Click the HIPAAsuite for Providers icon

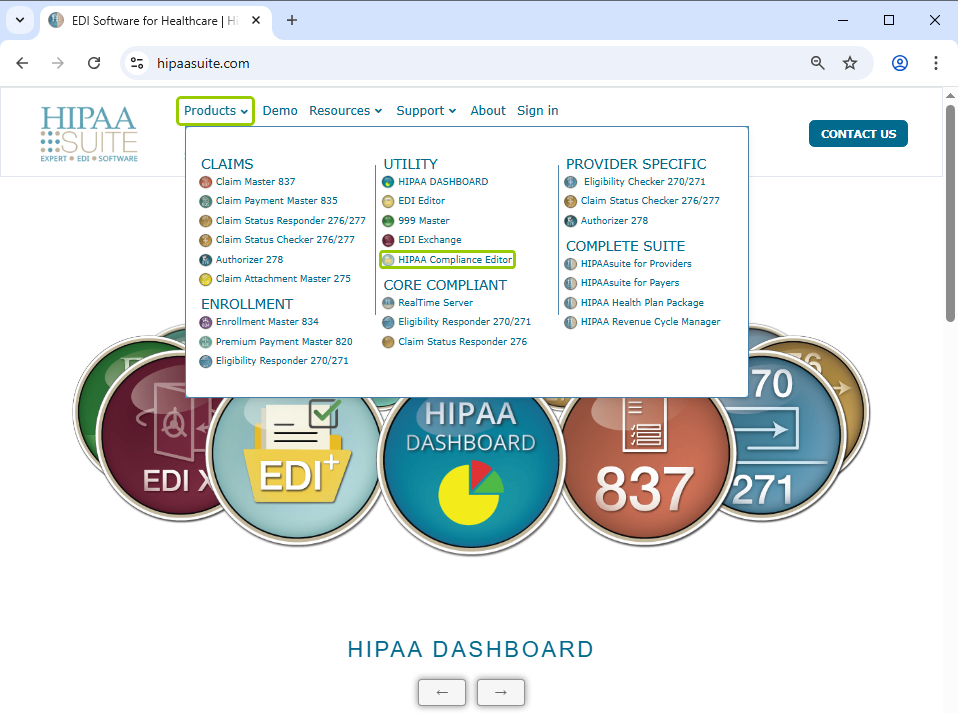pos(571,264)
